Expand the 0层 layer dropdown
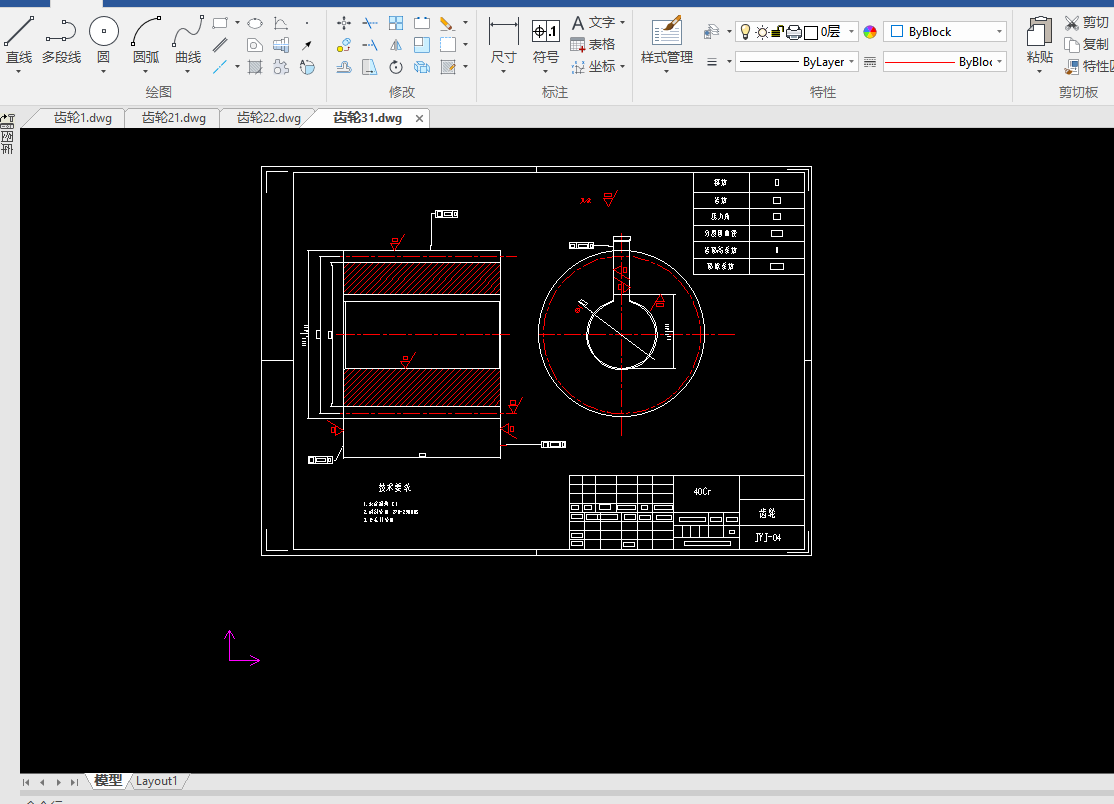 [850, 32]
